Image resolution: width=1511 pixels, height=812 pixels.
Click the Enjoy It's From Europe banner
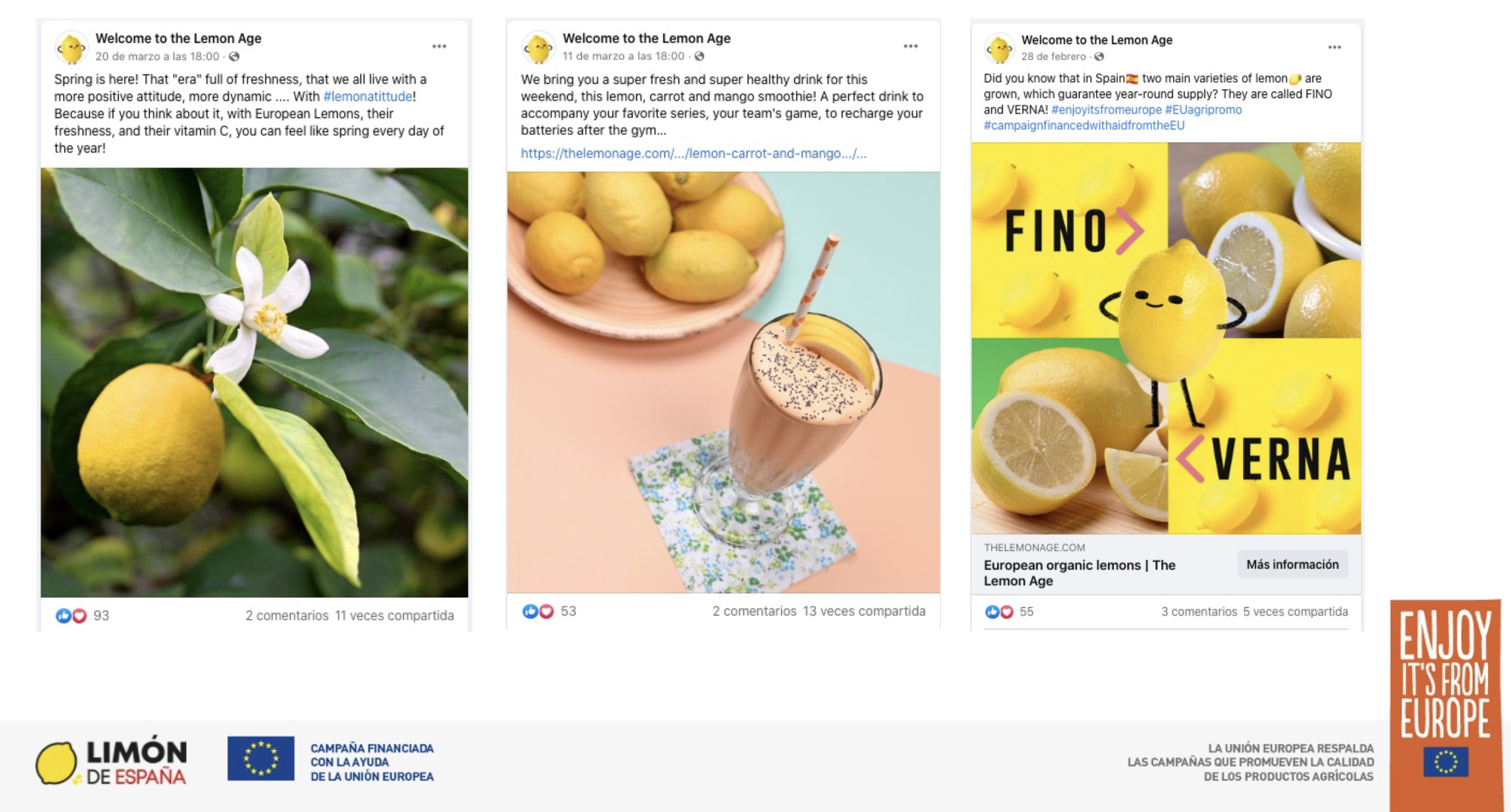click(1445, 704)
